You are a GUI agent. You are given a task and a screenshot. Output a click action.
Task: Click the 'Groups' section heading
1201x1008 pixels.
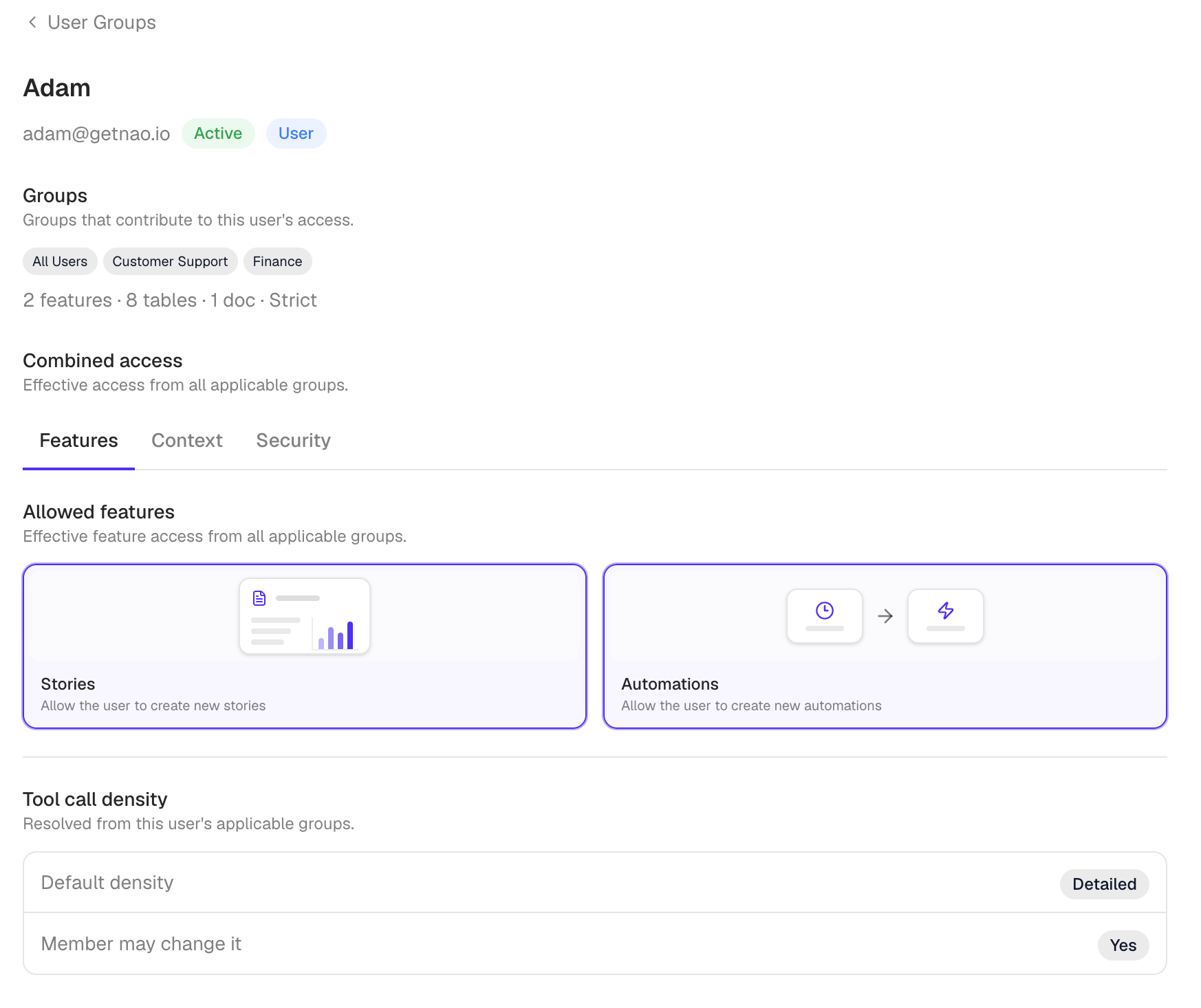click(55, 196)
